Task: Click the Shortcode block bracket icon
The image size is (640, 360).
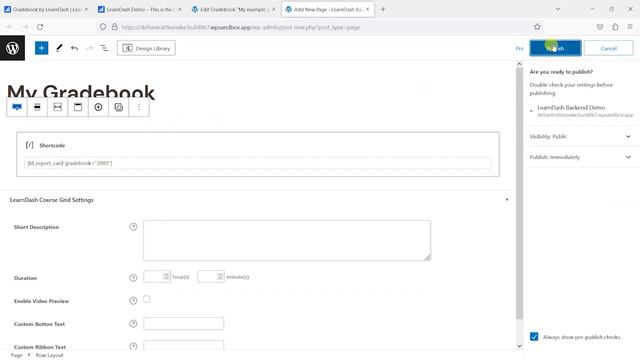Action: [29, 145]
